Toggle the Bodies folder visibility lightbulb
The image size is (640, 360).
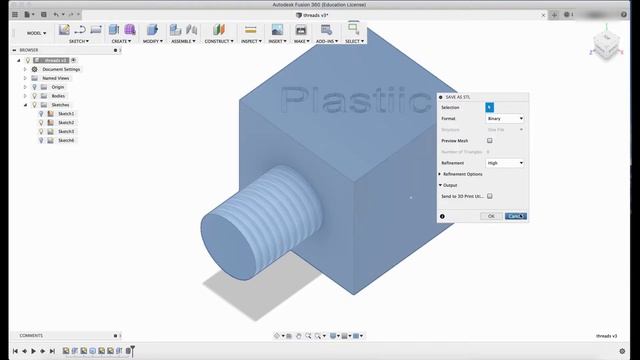click(x=34, y=96)
